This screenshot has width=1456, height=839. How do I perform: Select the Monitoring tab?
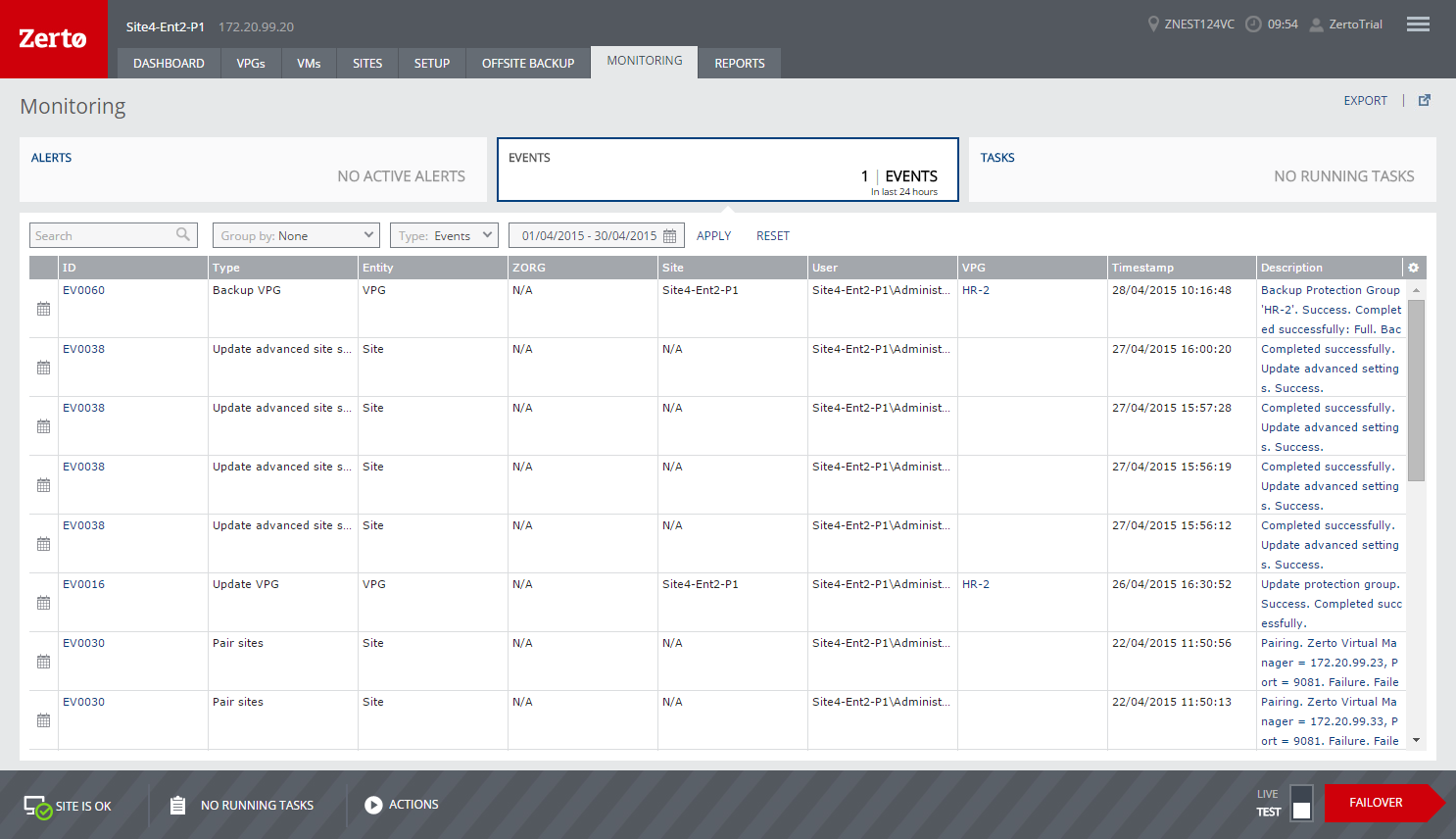(x=645, y=61)
